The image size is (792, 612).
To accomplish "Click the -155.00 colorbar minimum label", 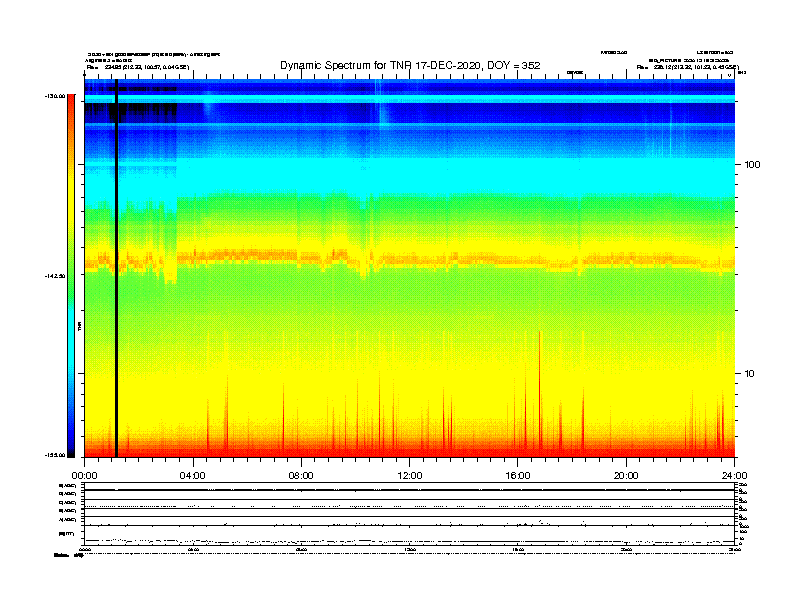I will tap(54, 455).
